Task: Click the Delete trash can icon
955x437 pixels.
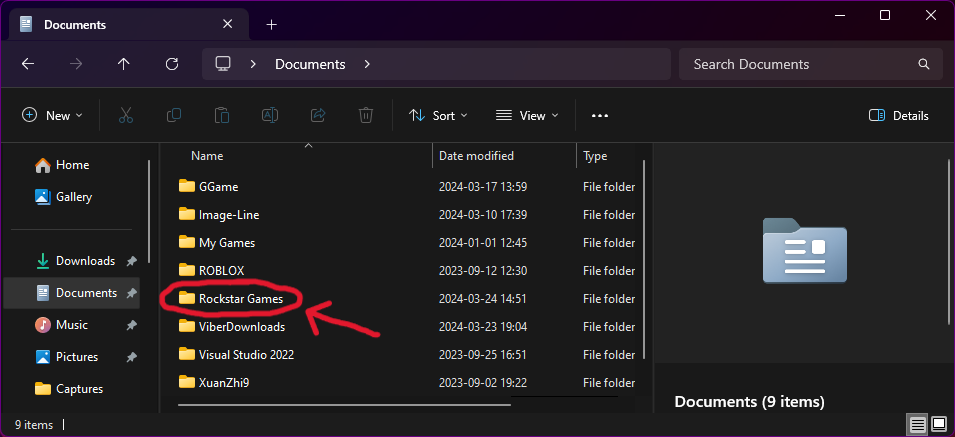Action: (366, 115)
